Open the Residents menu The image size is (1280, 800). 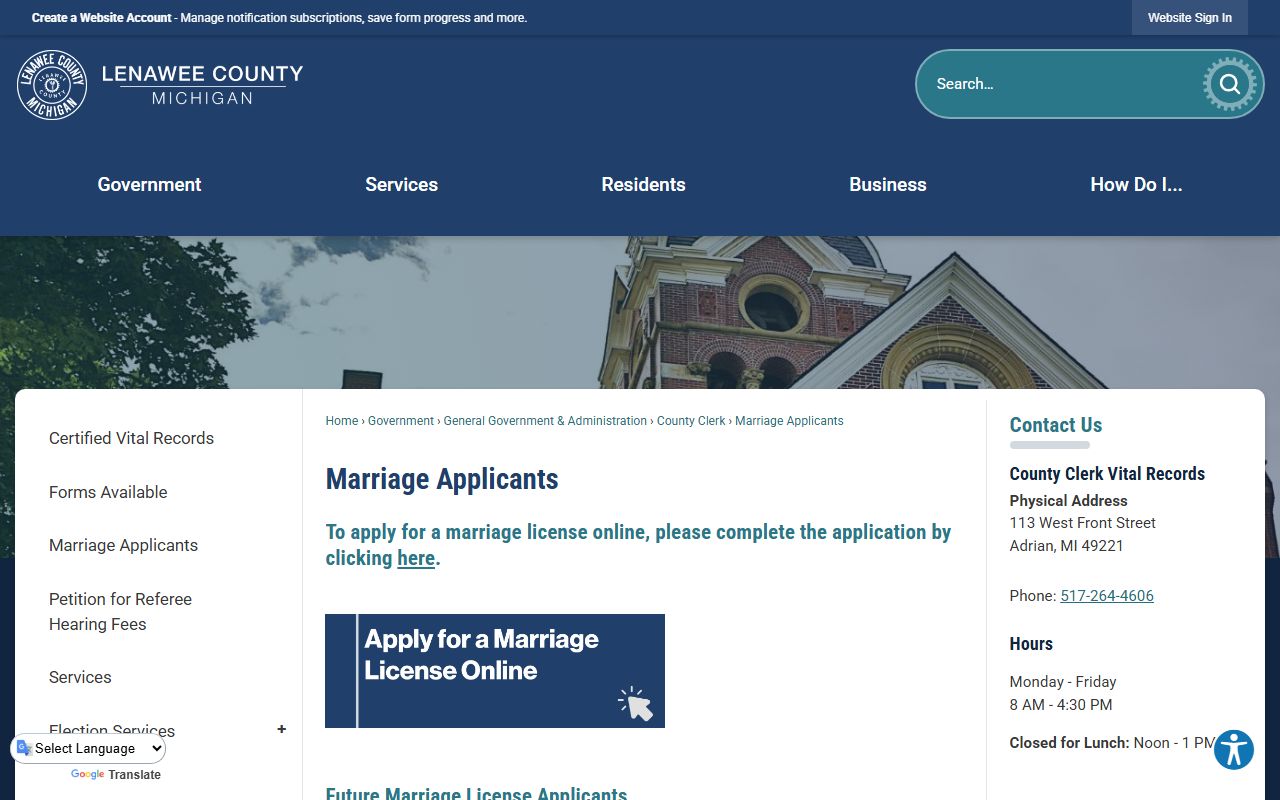(643, 184)
